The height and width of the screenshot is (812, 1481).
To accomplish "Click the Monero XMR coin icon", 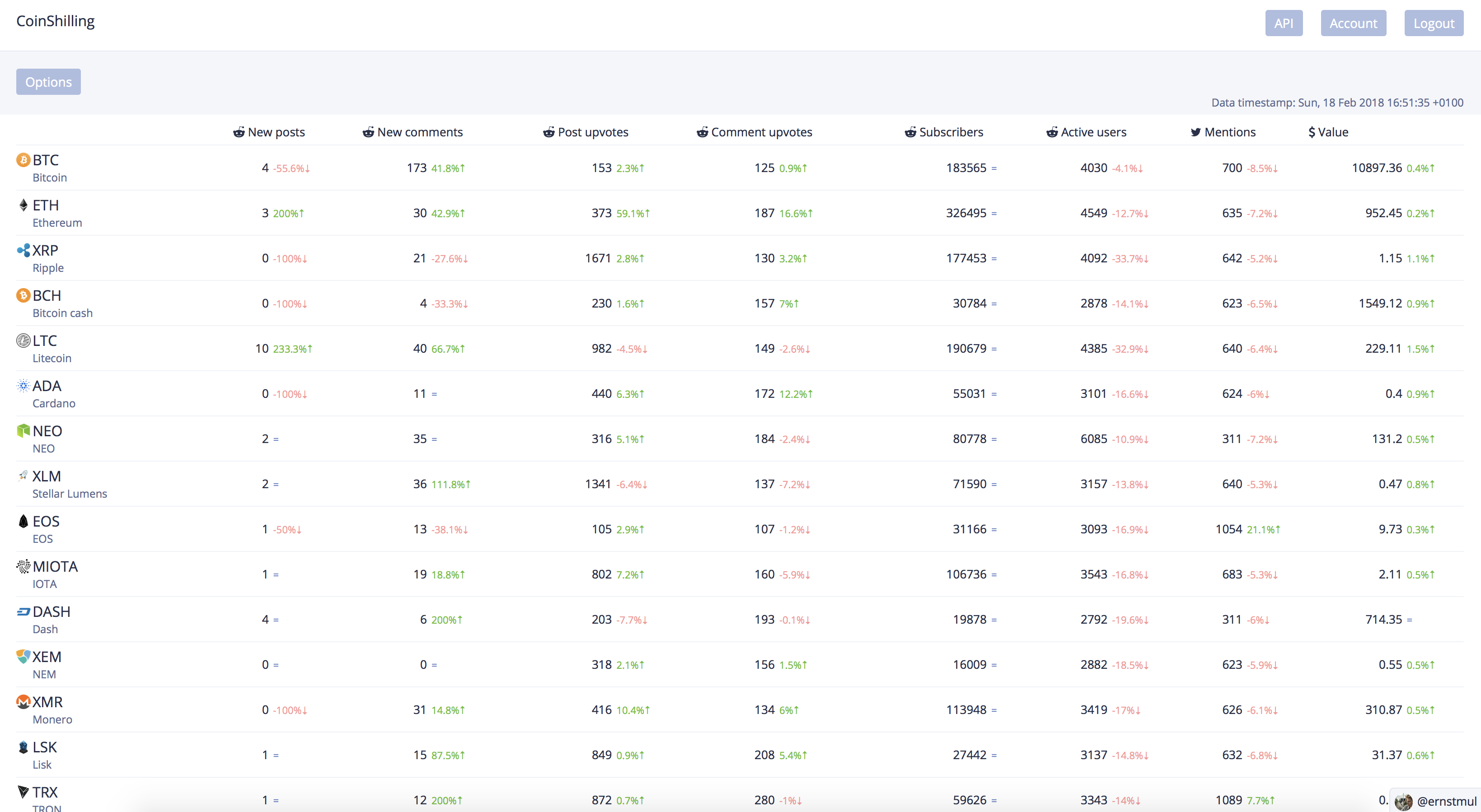I will coord(23,702).
